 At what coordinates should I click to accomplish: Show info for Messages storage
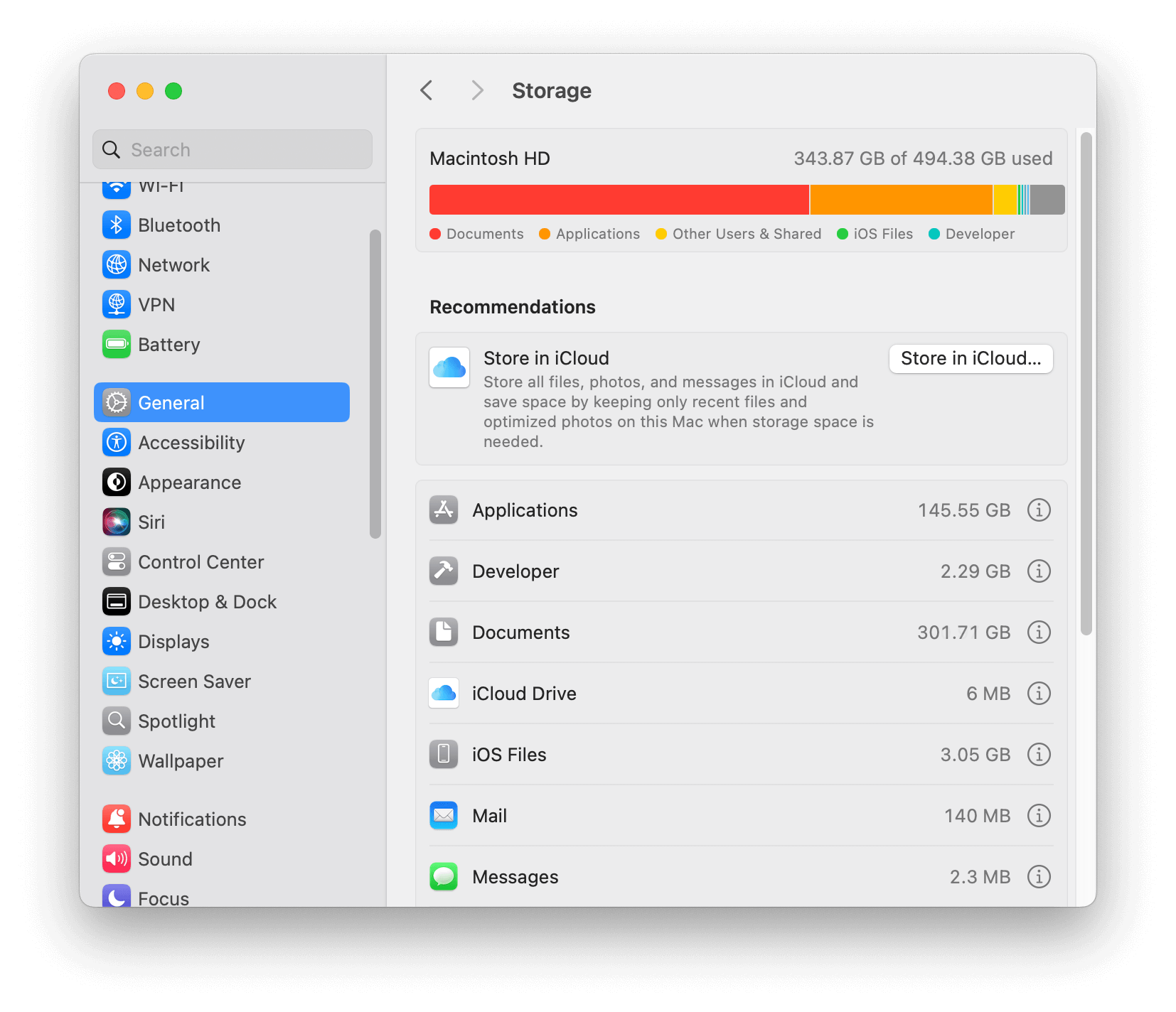click(1039, 877)
